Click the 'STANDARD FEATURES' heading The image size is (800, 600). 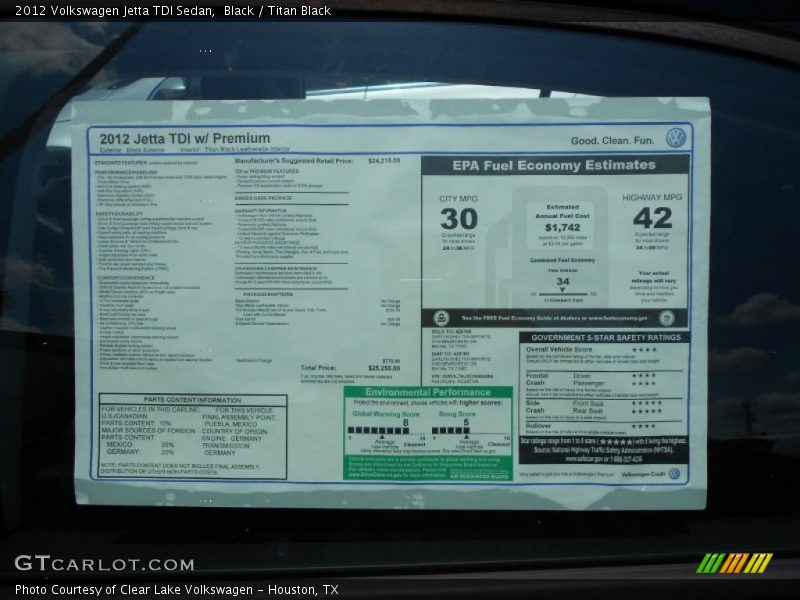coord(121,162)
